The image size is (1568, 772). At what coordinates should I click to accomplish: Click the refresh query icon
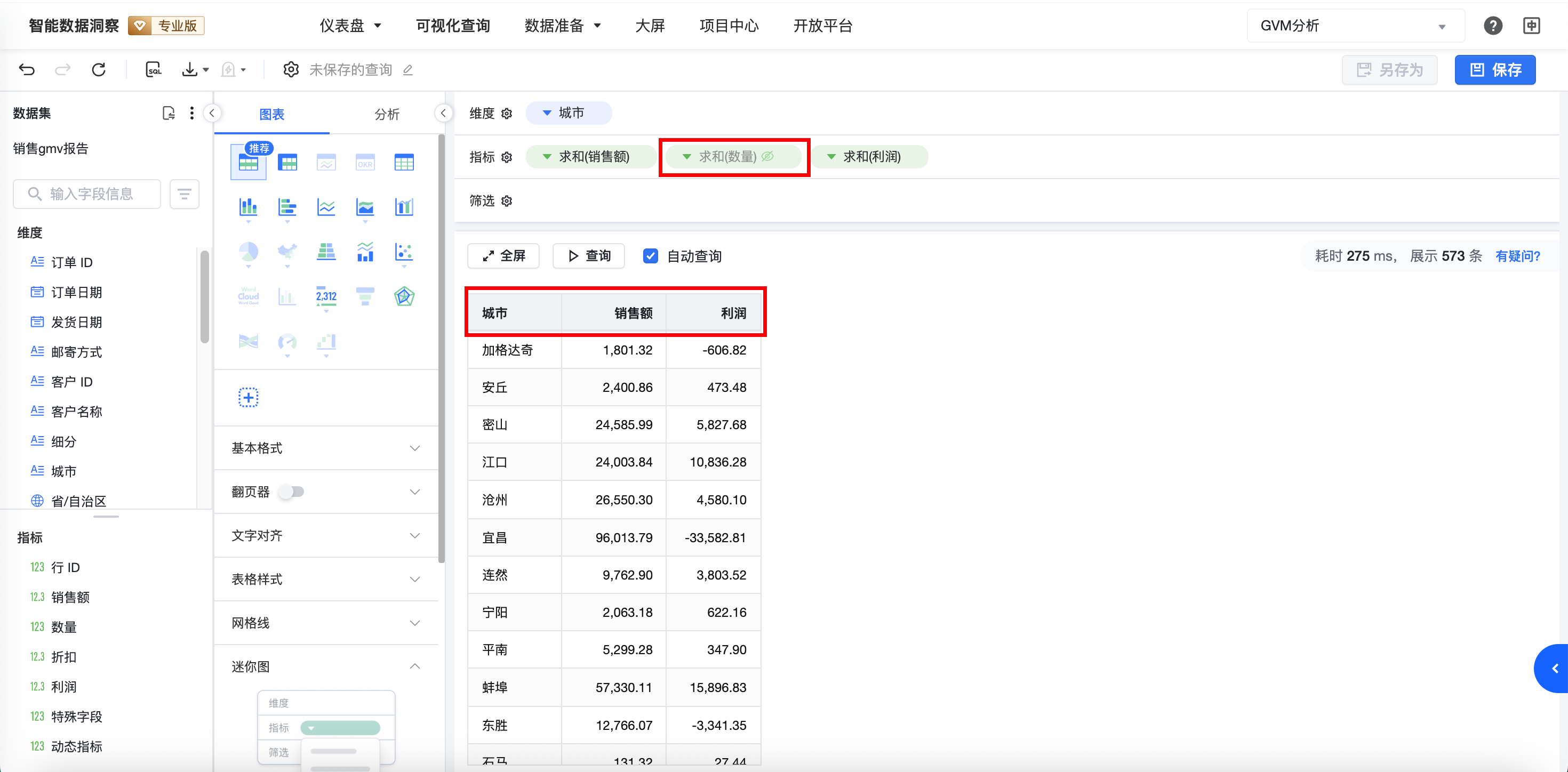point(99,69)
